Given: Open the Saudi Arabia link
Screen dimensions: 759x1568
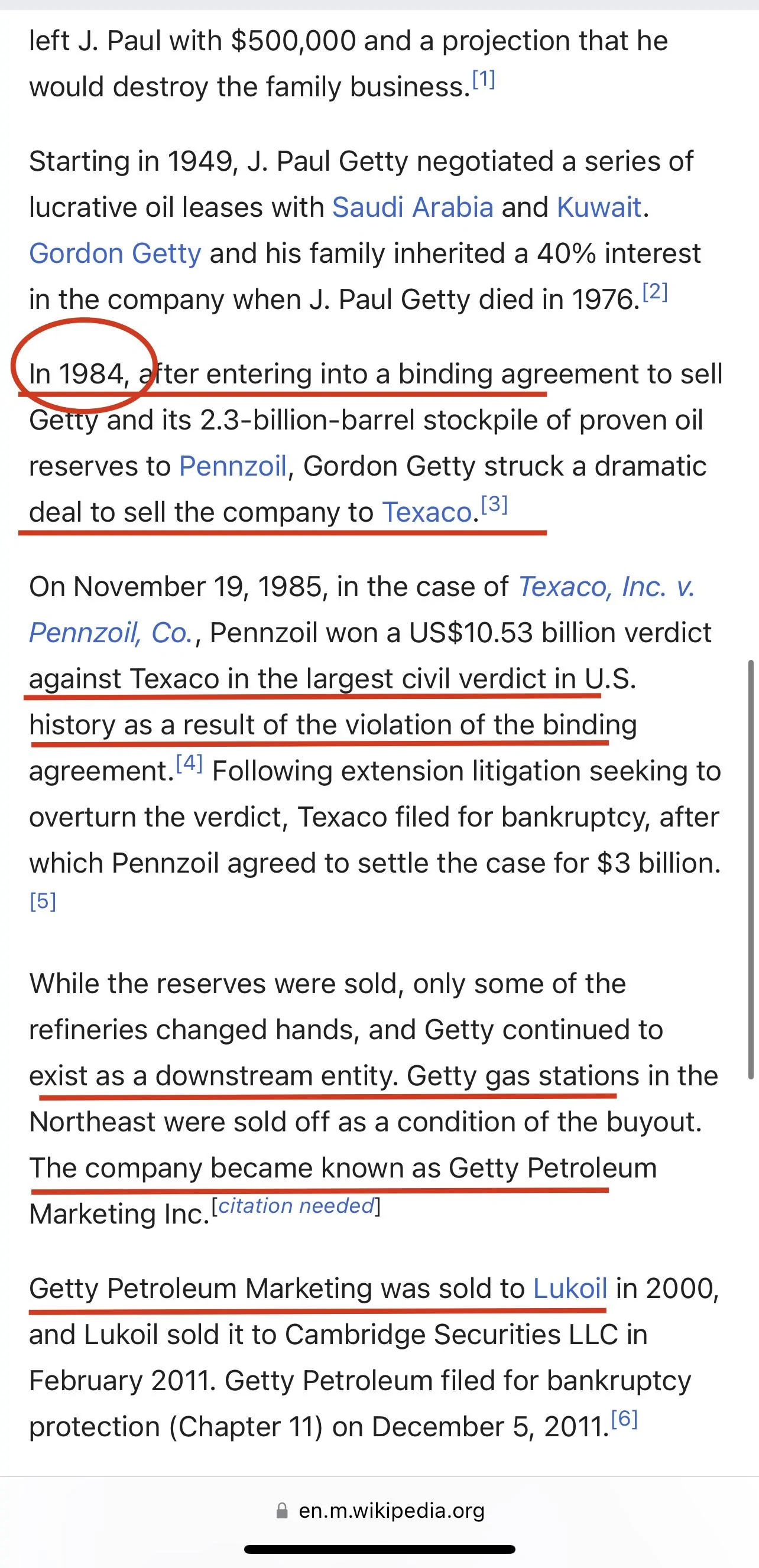Looking at the screenshot, I should pyautogui.click(x=413, y=207).
